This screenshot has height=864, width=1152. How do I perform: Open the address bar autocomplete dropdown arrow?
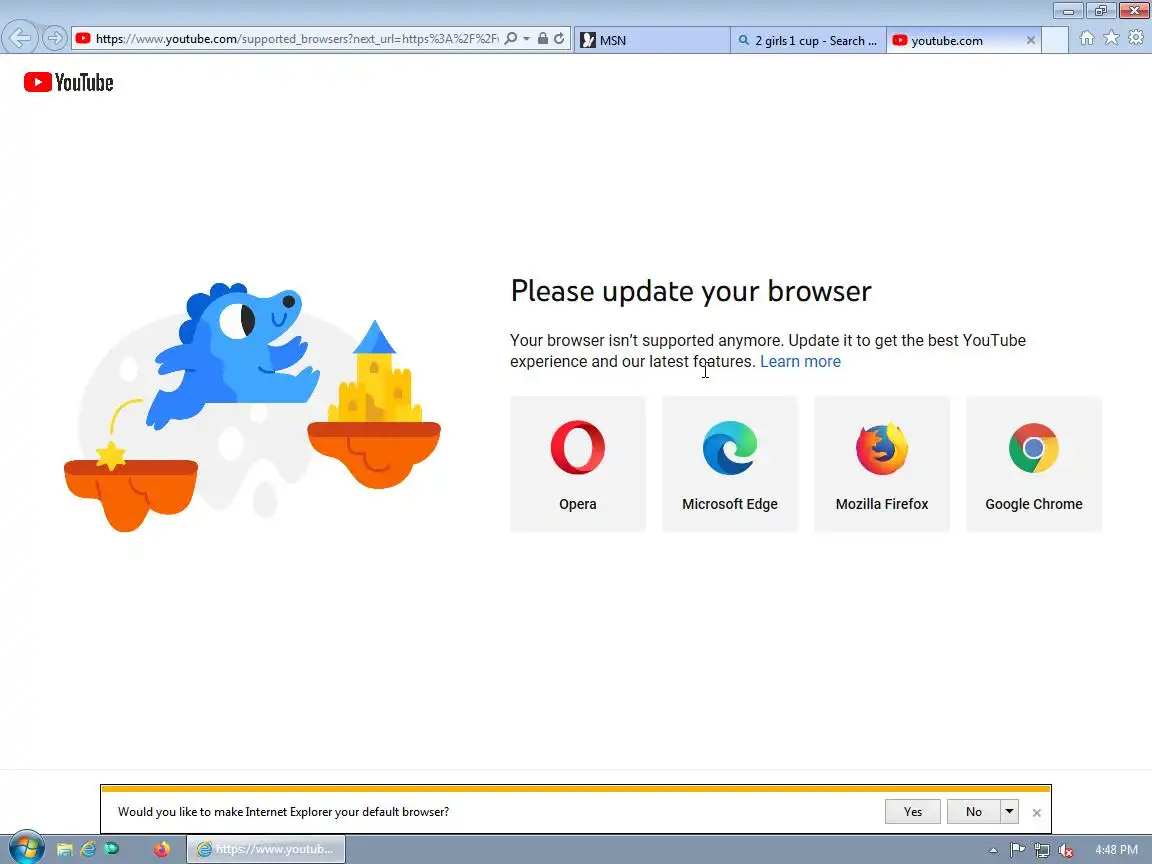click(x=527, y=38)
